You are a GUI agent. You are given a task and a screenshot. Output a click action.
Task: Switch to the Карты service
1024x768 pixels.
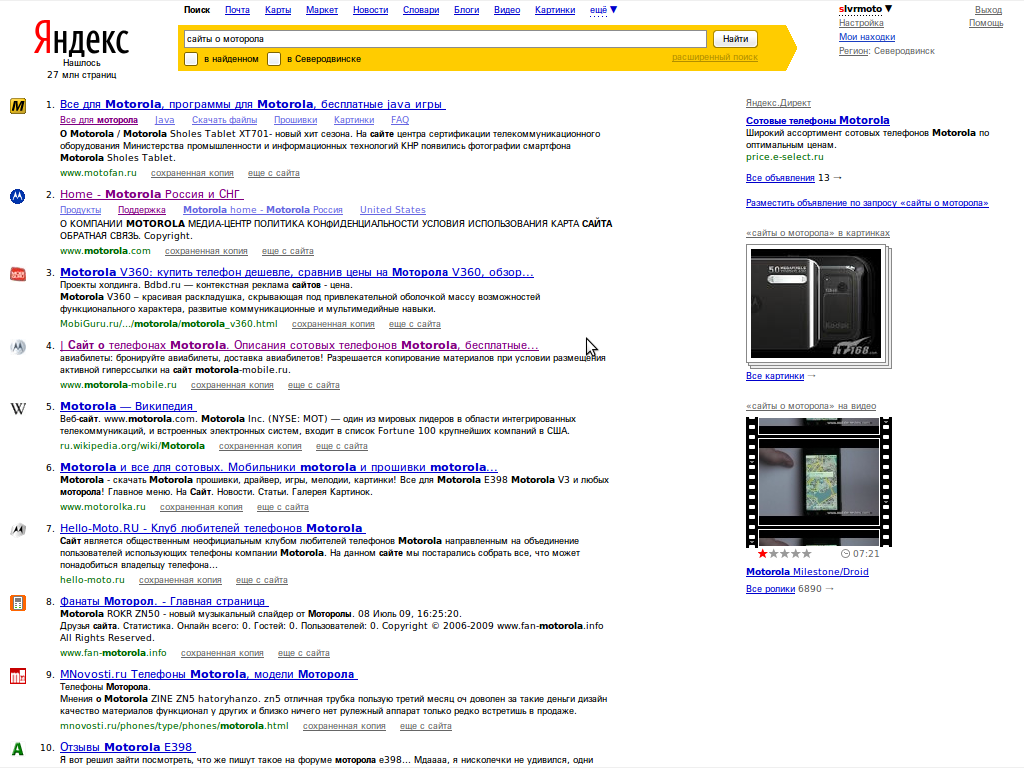[x=278, y=10]
